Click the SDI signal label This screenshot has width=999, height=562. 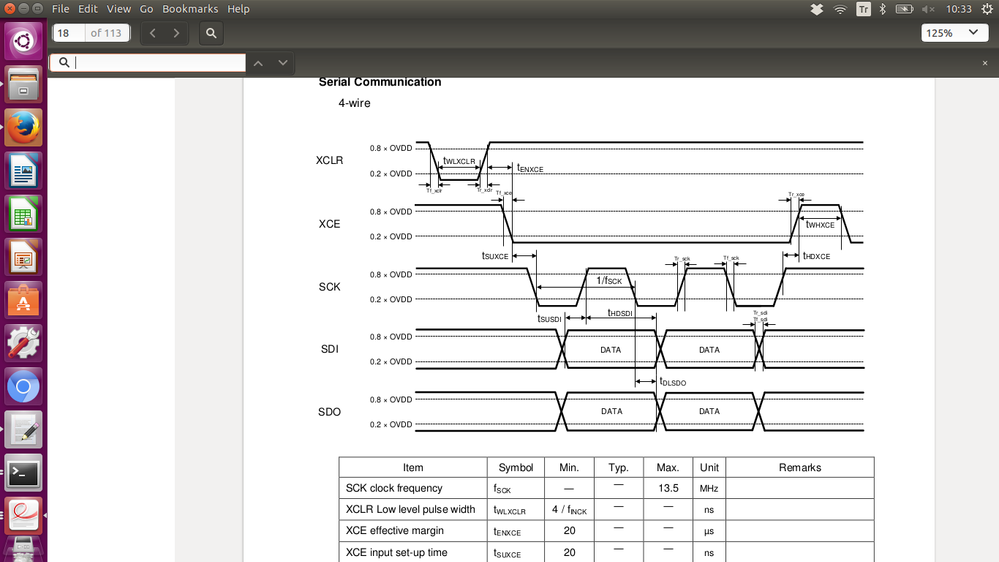(329, 349)
